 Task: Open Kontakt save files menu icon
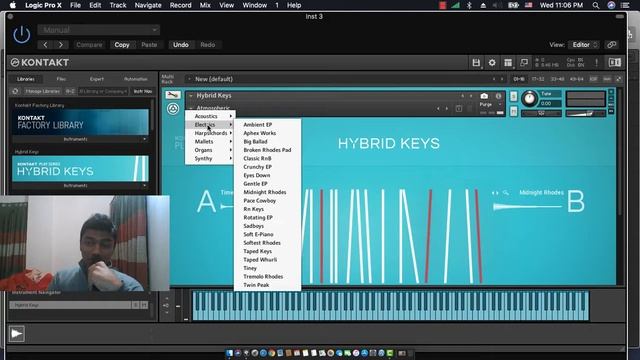pyautogui.click(x=476, y=62)
